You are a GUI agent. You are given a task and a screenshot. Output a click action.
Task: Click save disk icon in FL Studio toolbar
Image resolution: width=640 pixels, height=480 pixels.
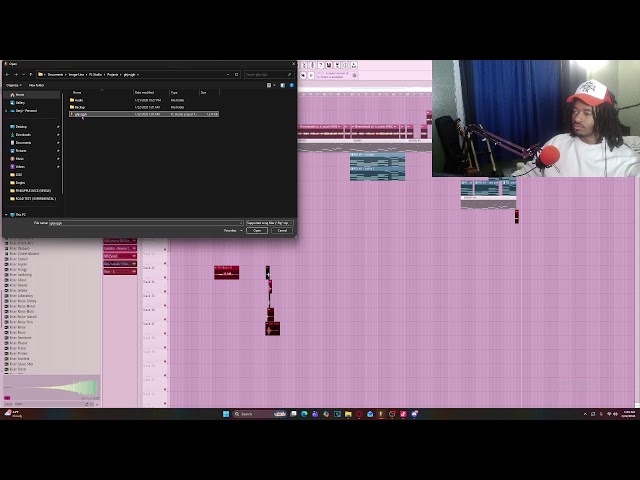coord(329,65)
